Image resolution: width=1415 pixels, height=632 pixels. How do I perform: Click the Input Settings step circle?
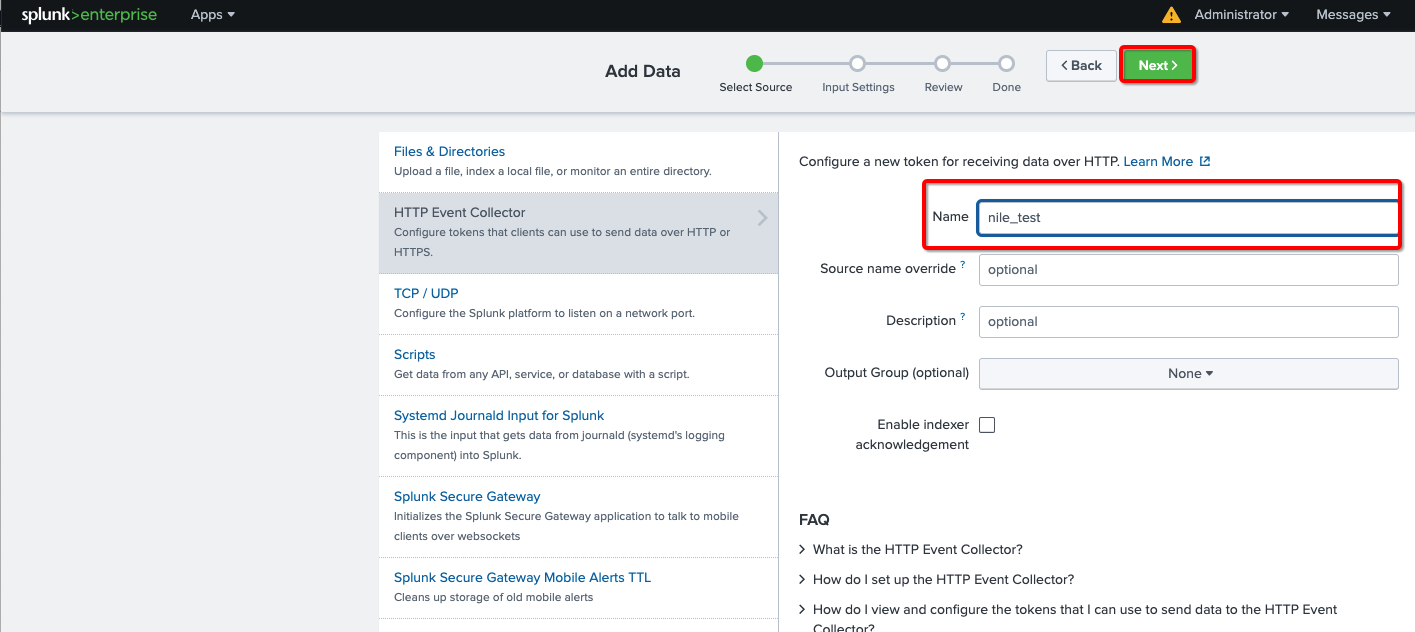pyautogui.click(x=857, y=64)
